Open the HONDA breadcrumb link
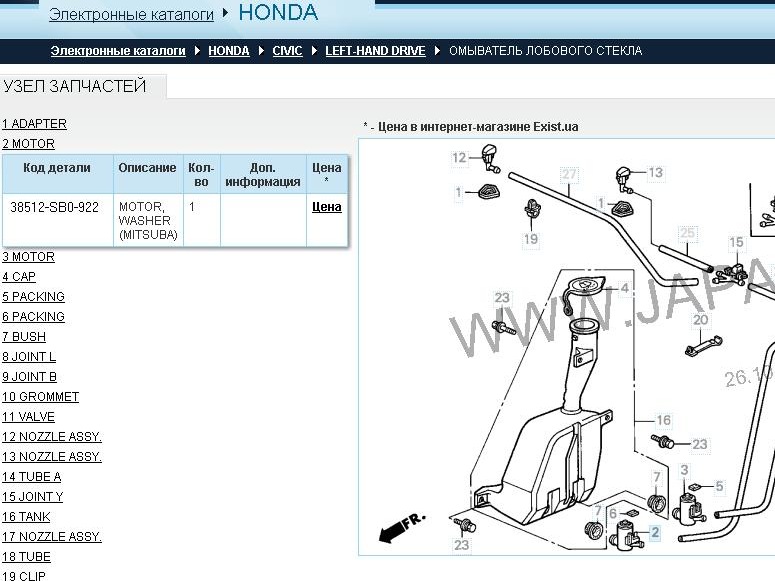The image size is (775, 581). pos(229,50)
